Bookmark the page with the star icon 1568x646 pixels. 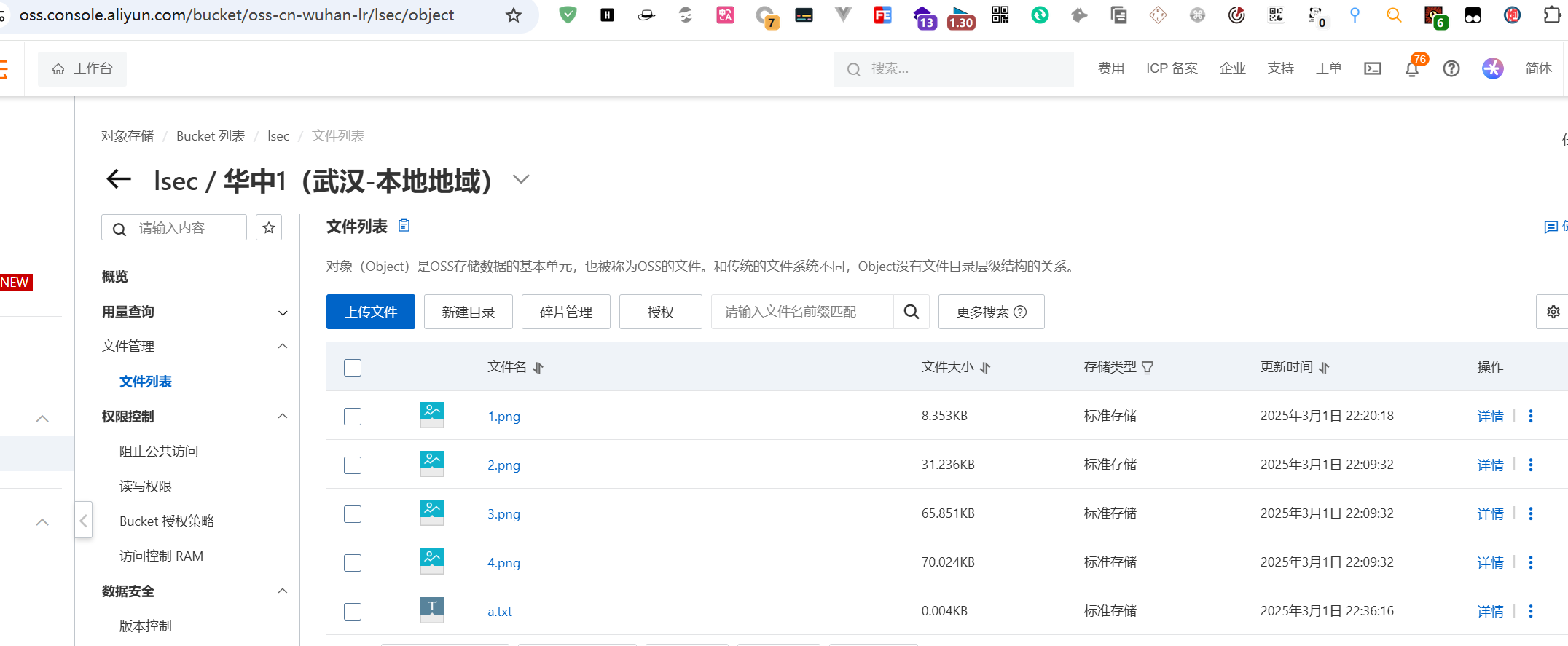click(514, 15)
